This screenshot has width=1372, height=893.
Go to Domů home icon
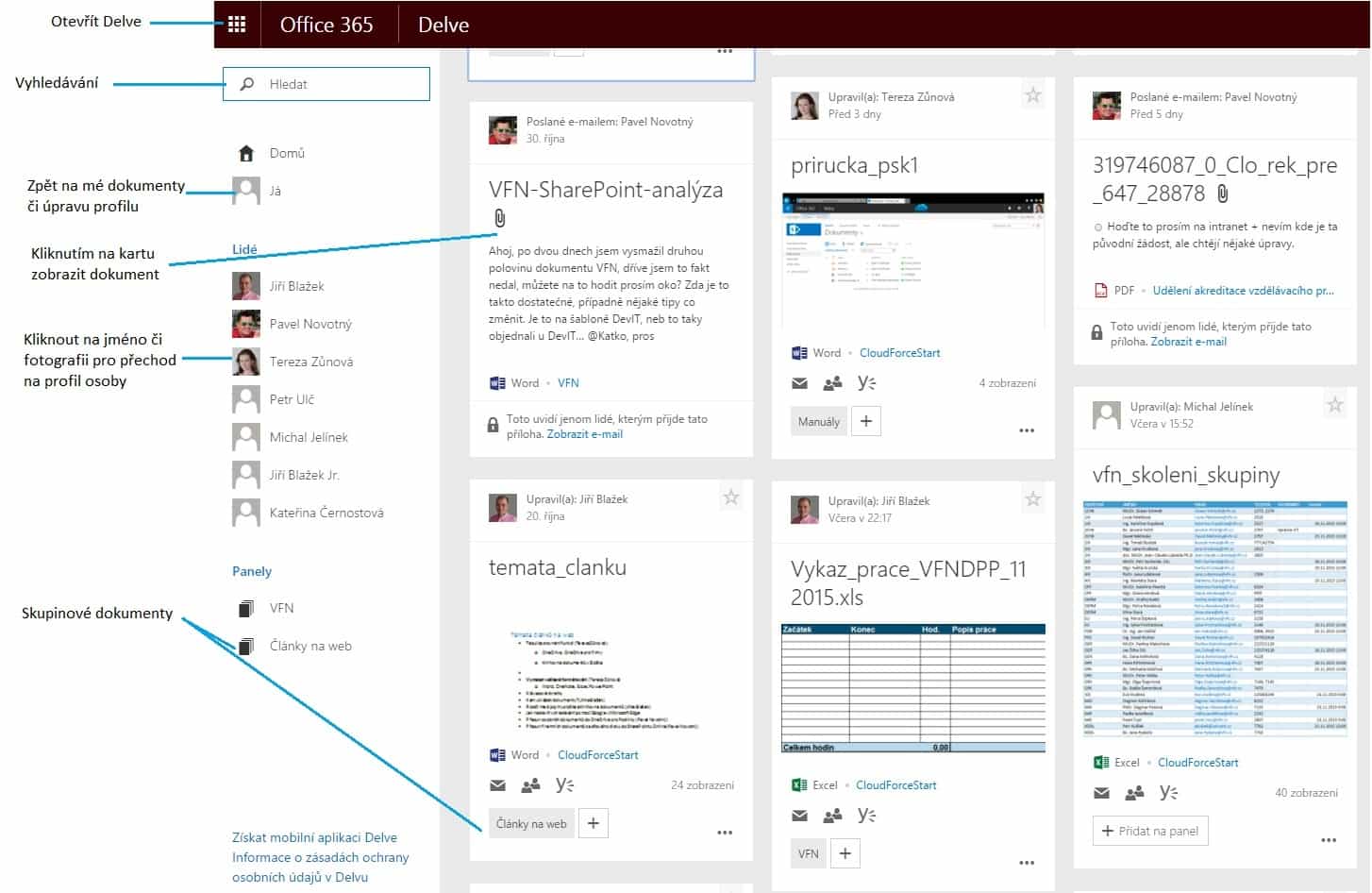point(246,153)
